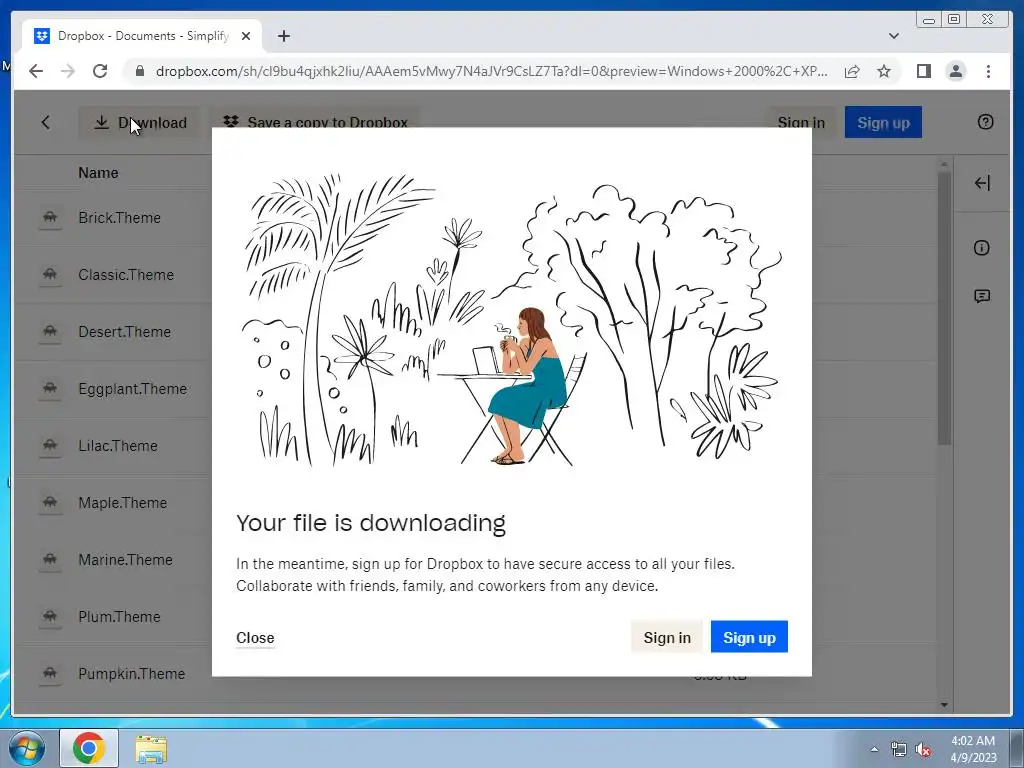Open Windows Explorer from the taskbar
This screenshot has width=1024, height=768.
(151, 748)
